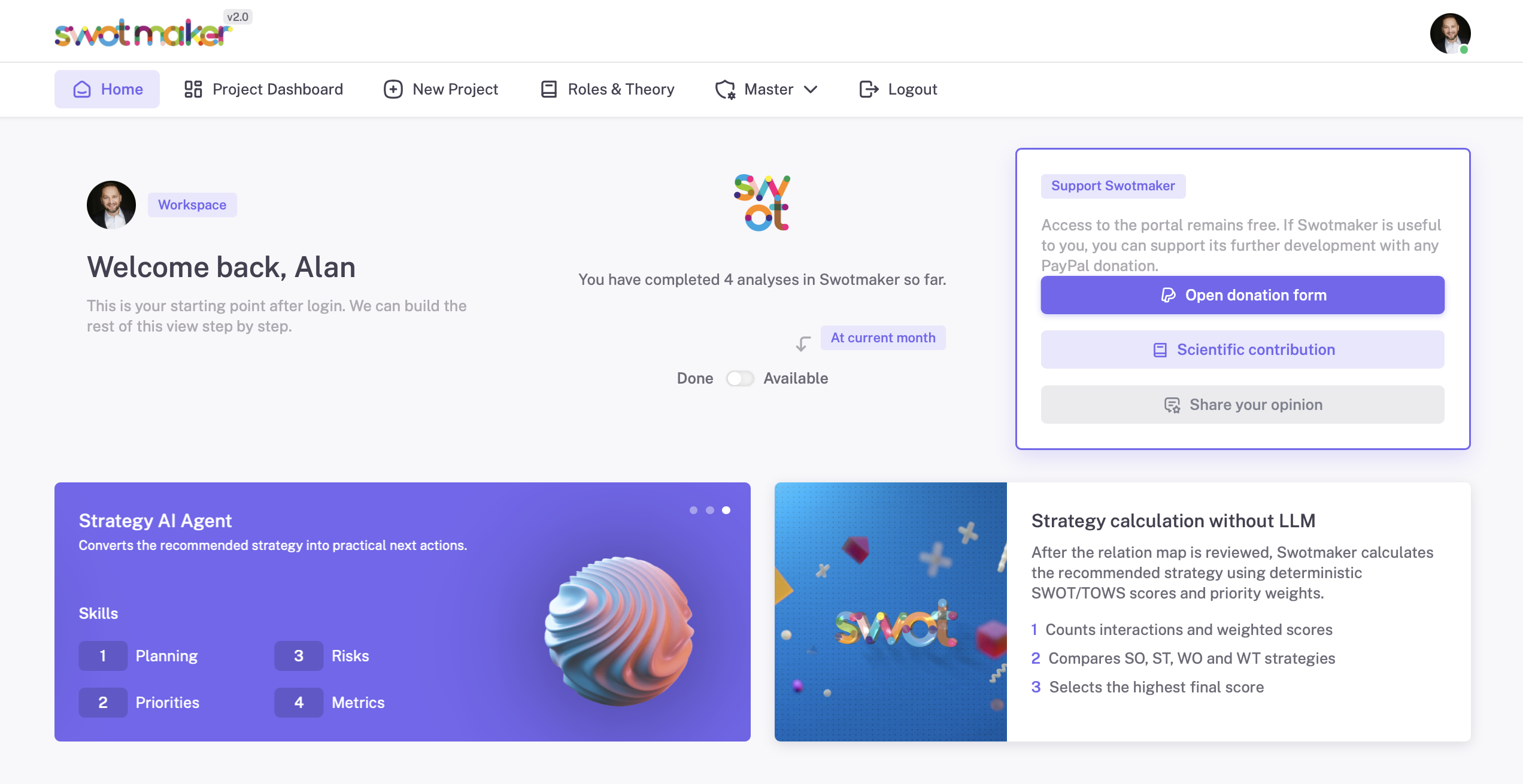The width and height of the screenshot is (1523, 784).
Task: Click the Workspace badge
Action: tap(192, 205)
